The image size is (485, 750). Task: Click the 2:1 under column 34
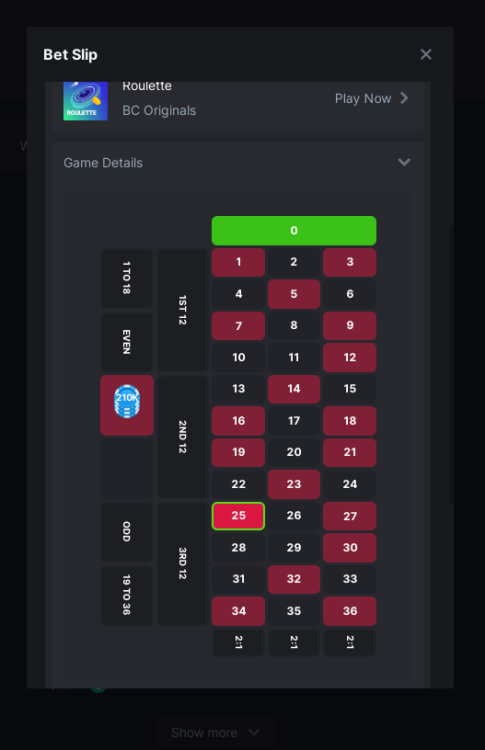coord(238,642)
